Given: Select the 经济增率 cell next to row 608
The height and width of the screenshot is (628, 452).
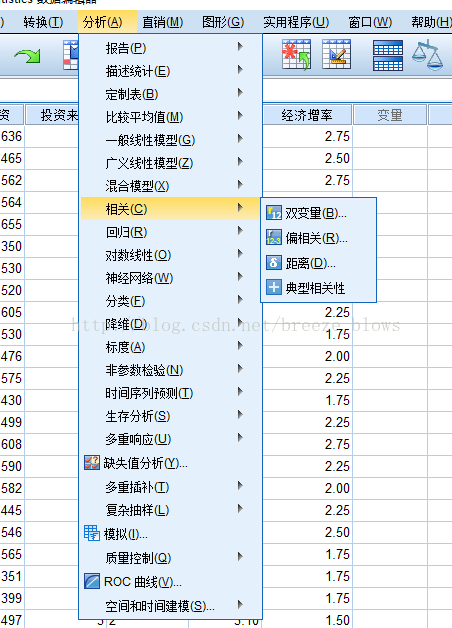Looking at the screenshot, I should (x=307, y=444).
